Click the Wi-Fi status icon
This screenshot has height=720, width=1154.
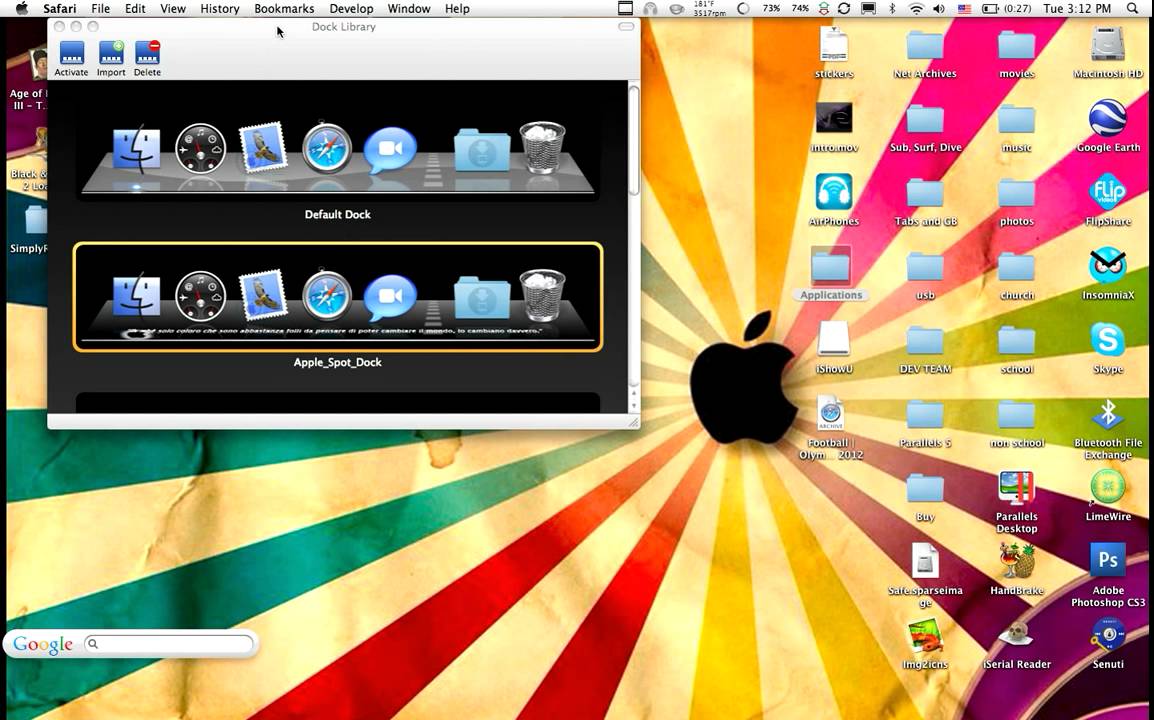pyautogui.click(x=916, y=9)
